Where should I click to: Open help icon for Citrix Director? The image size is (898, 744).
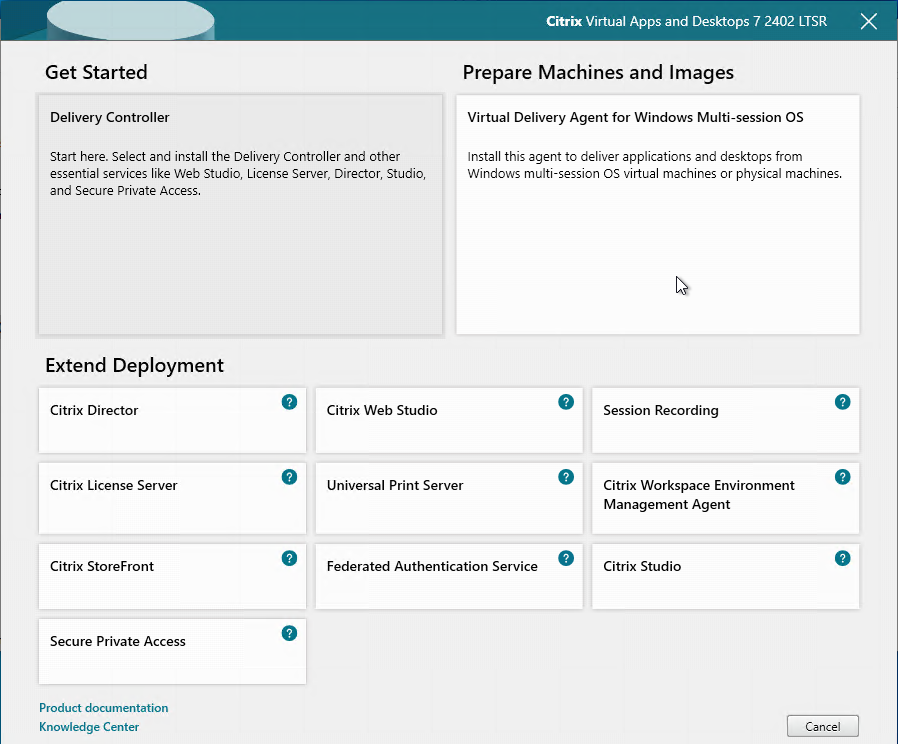coord(289,402)
